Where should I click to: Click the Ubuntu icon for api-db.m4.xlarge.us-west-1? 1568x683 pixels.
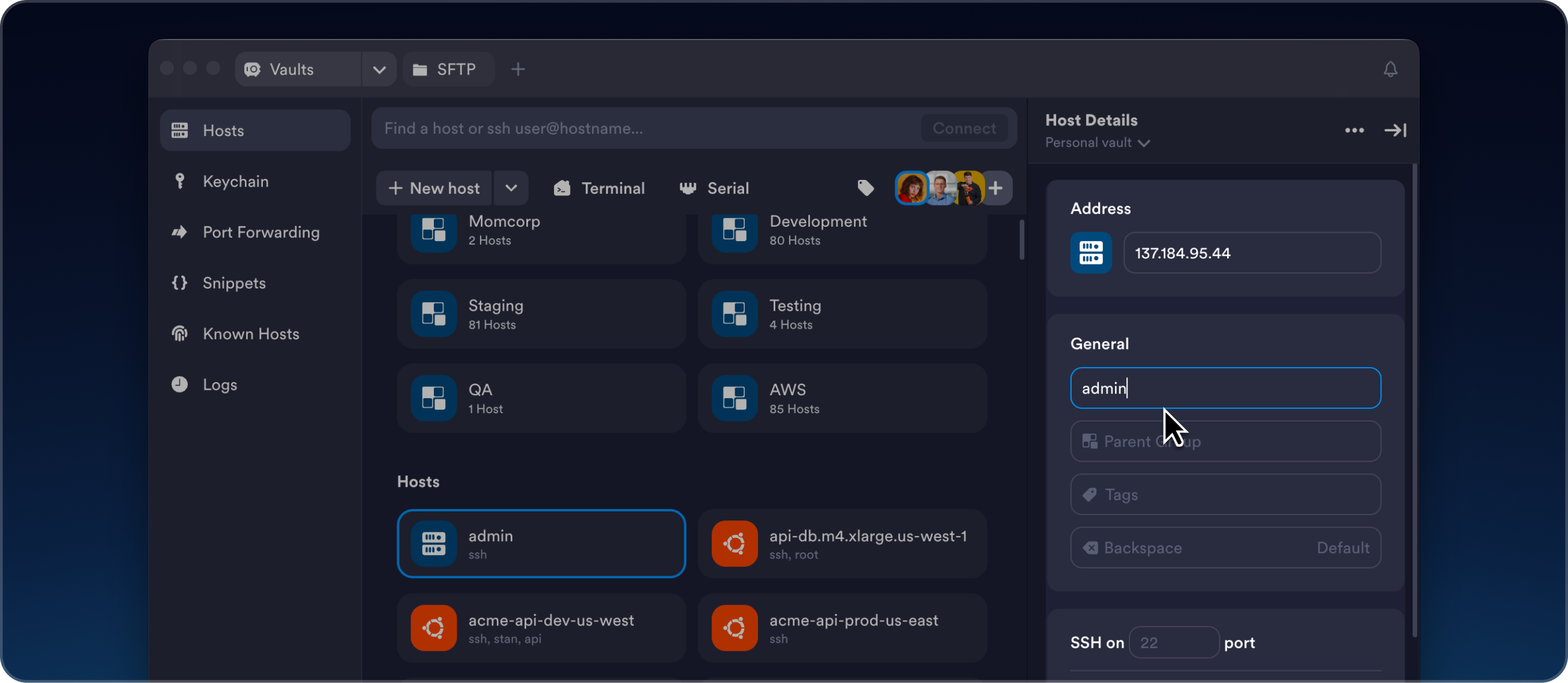734,543
